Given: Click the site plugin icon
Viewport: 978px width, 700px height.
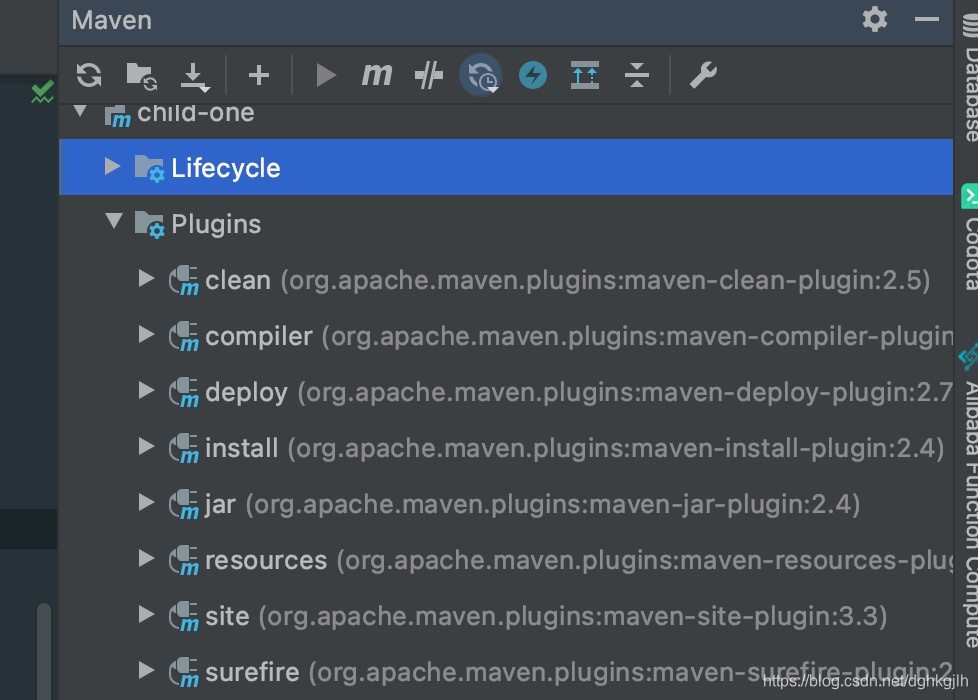Looking at the screenshot, I should [x=184, y=616].
